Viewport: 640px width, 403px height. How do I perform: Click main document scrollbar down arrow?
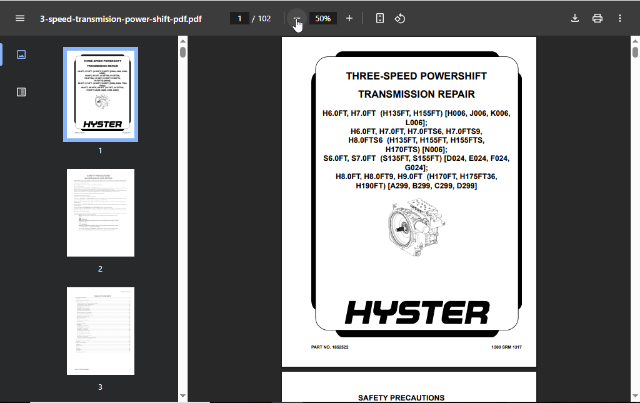pyautogui.click(x=635, y=396)
